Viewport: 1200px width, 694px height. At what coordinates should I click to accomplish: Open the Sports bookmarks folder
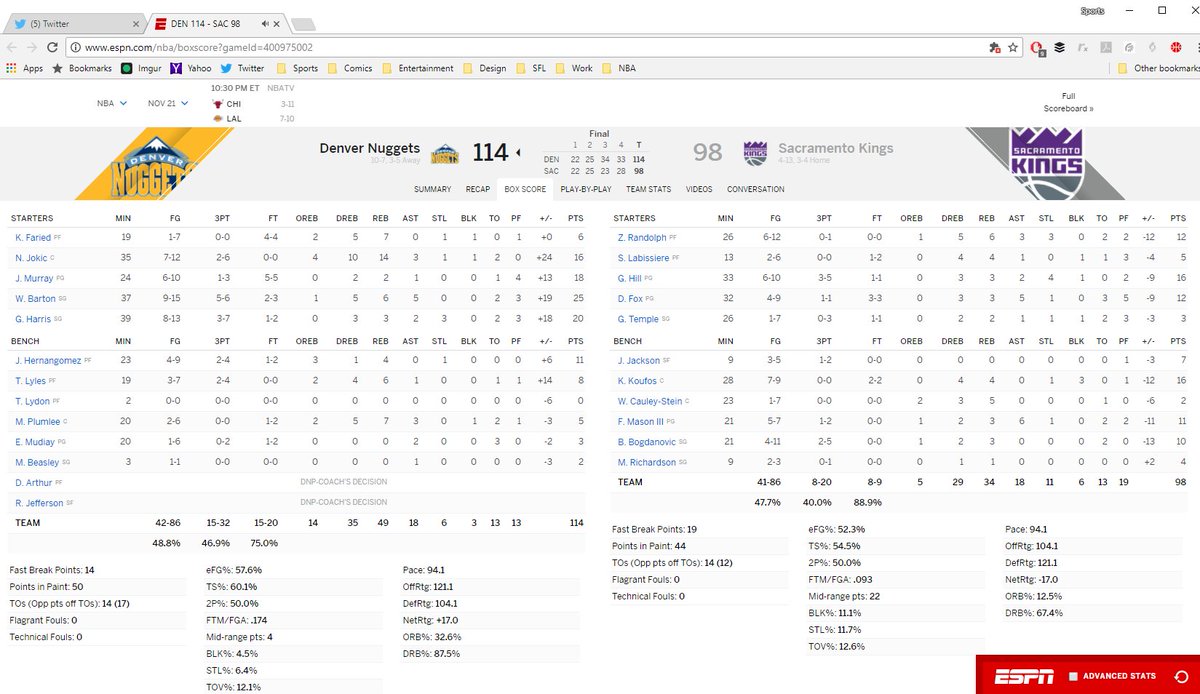(x=297, y=69)
